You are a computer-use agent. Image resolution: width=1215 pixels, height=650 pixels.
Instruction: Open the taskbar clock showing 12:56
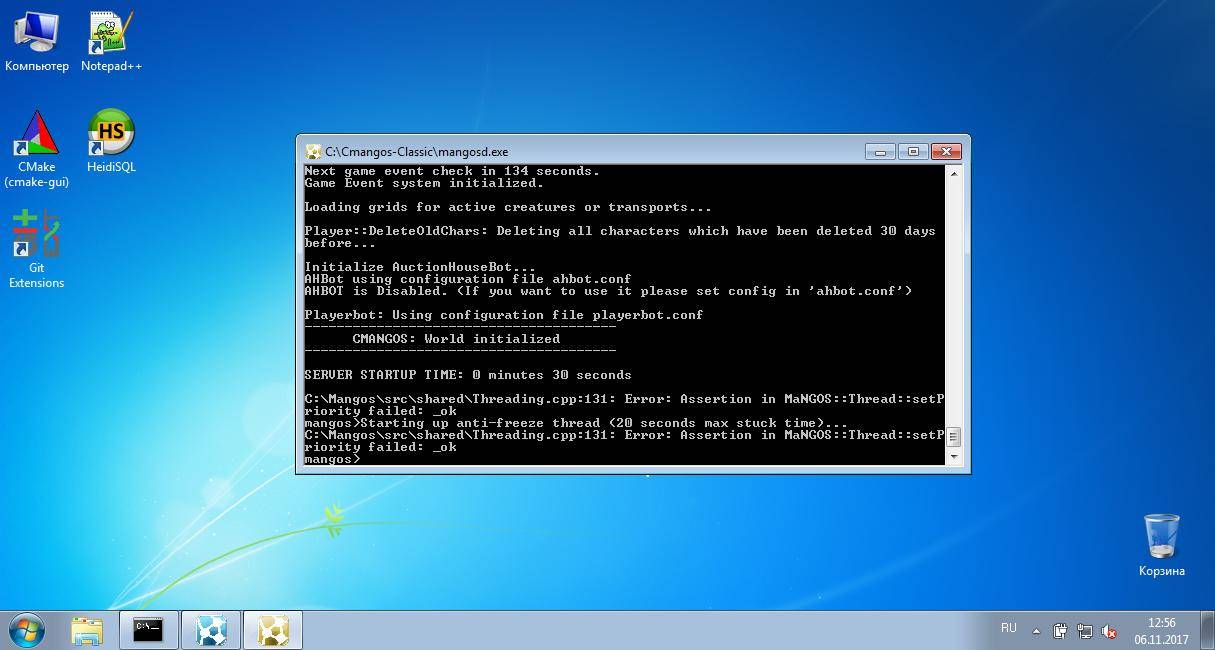[1161, 630]
